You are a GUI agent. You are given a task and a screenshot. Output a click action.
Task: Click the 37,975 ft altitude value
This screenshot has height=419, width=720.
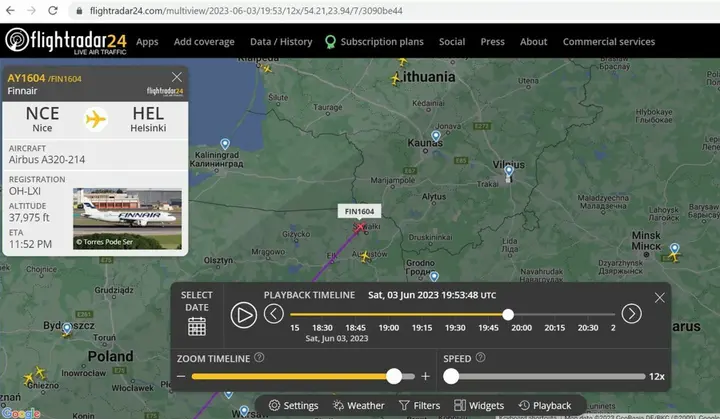point(29,217)
